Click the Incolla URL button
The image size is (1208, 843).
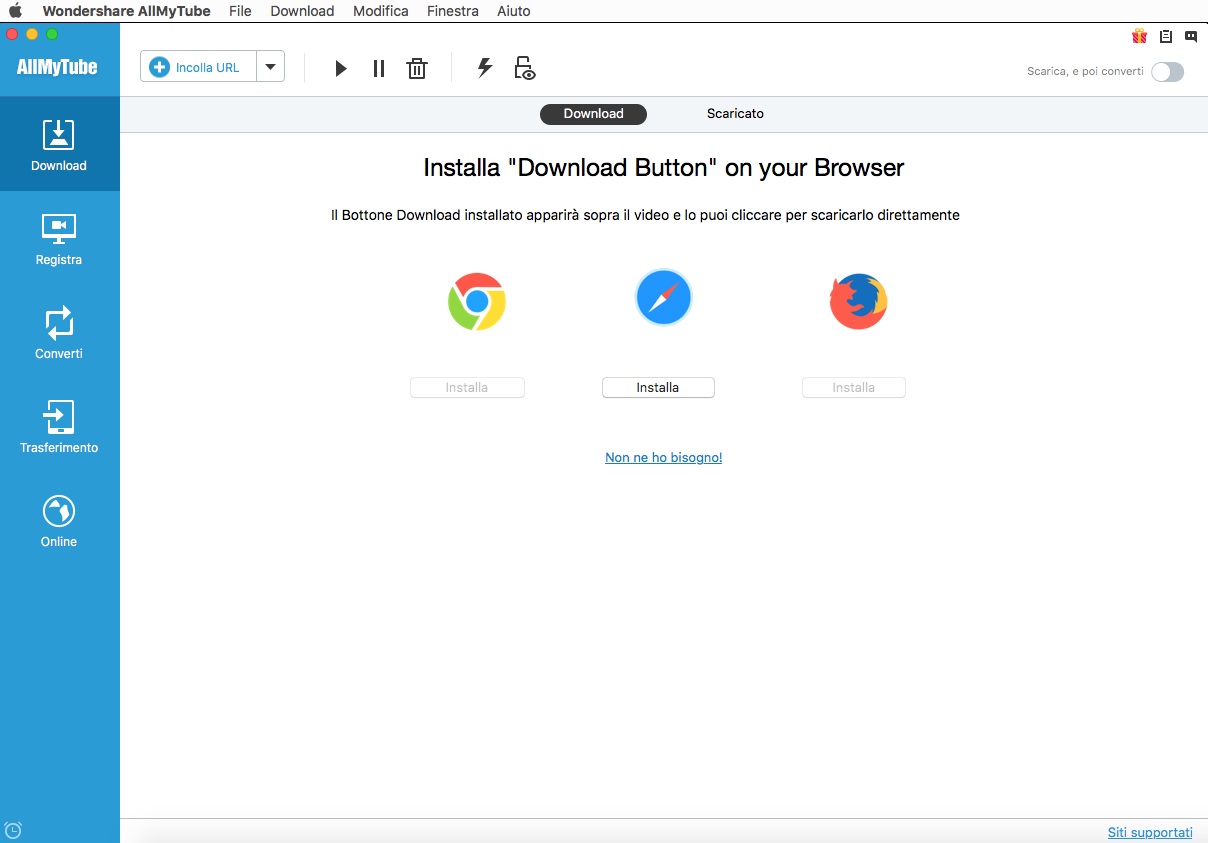point(198,67)
